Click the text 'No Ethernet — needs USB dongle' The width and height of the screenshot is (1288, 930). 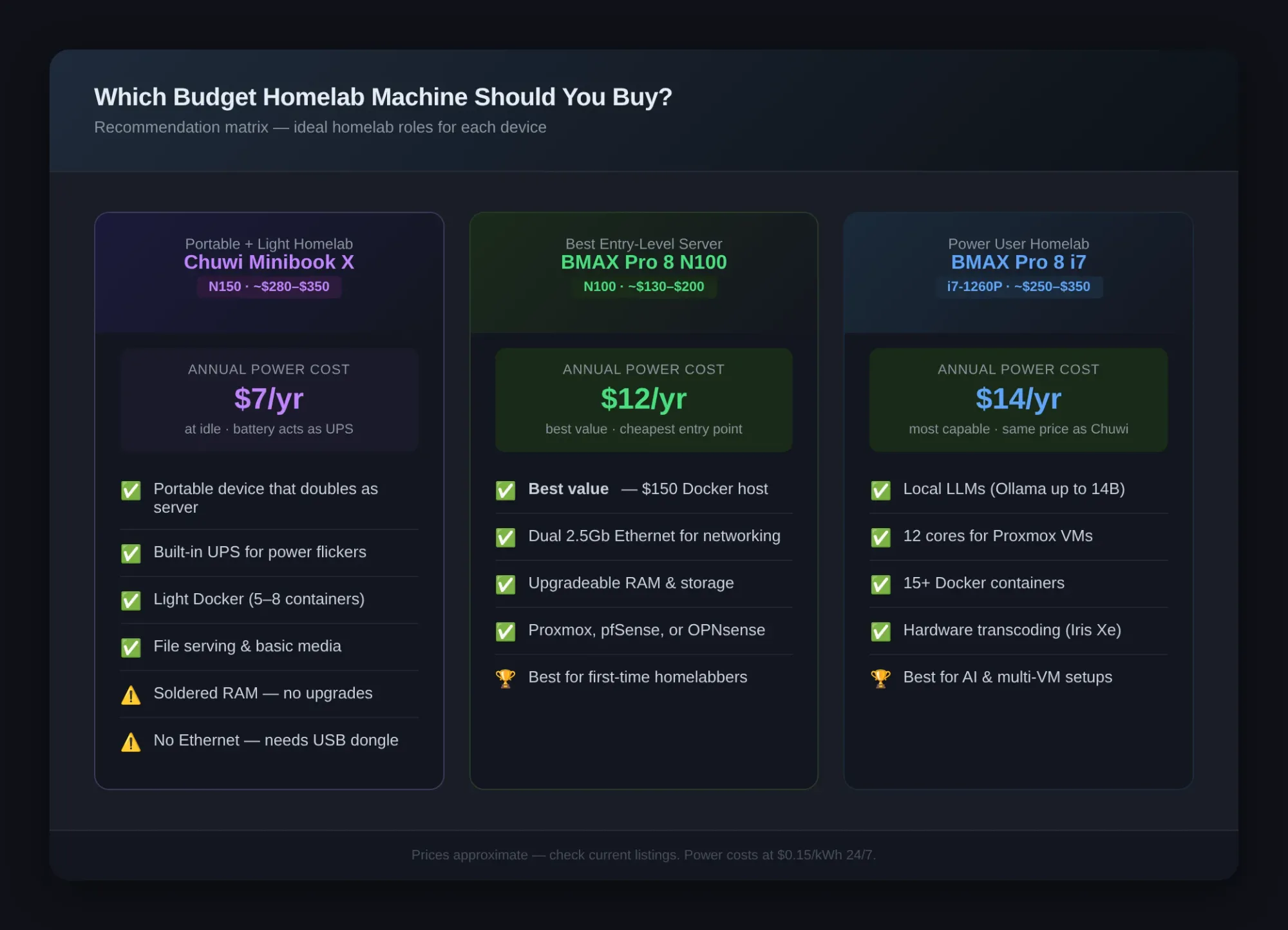pos(276,741)
